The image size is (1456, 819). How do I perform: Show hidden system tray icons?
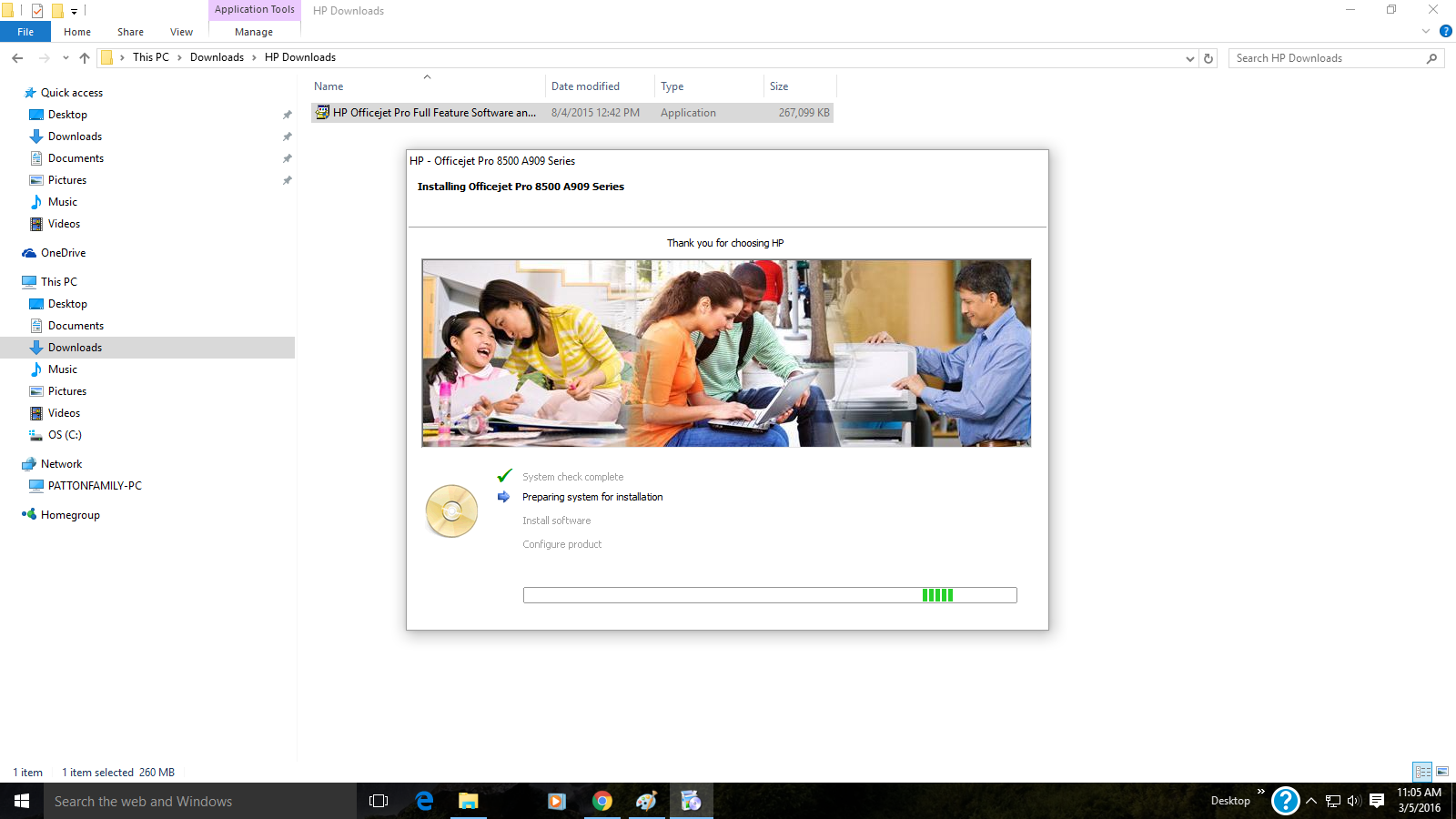(x=1311, y=801)
